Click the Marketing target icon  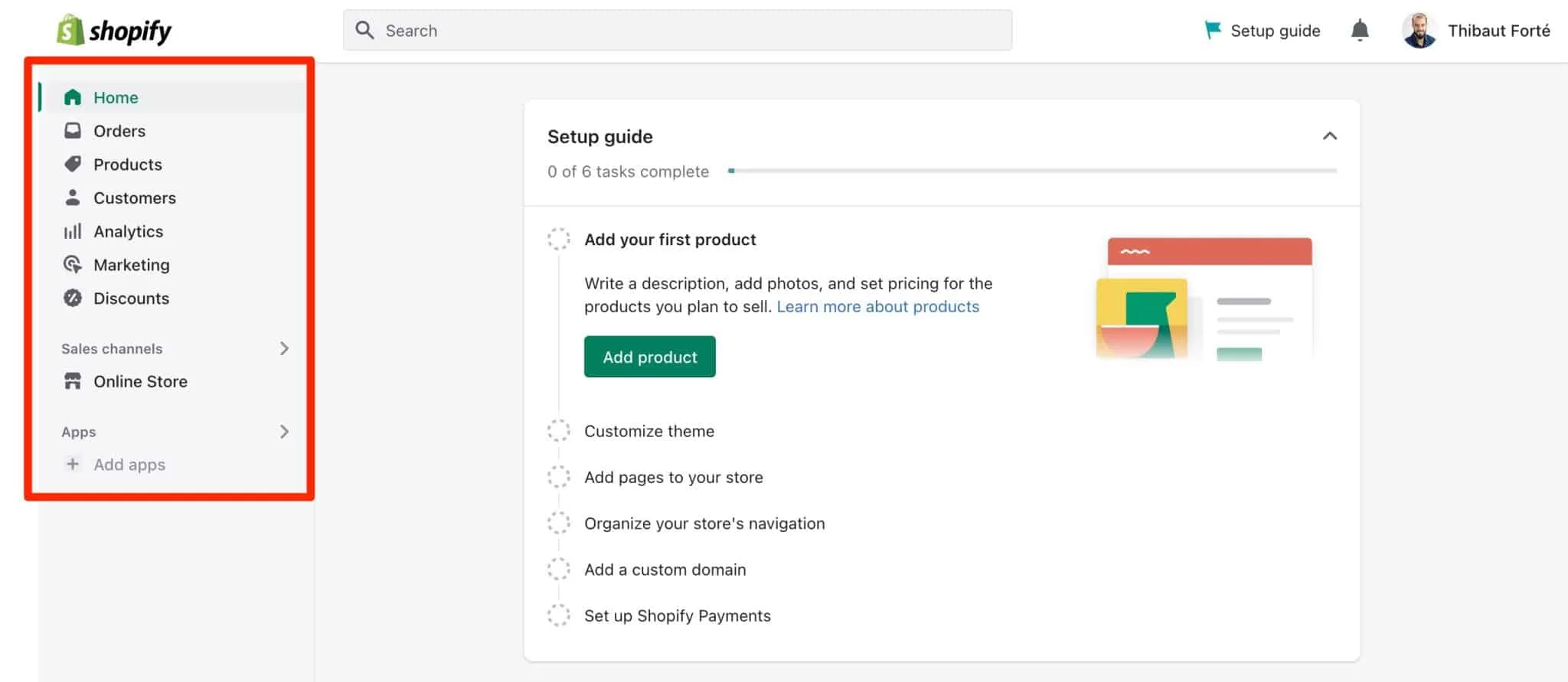(73, 265)
